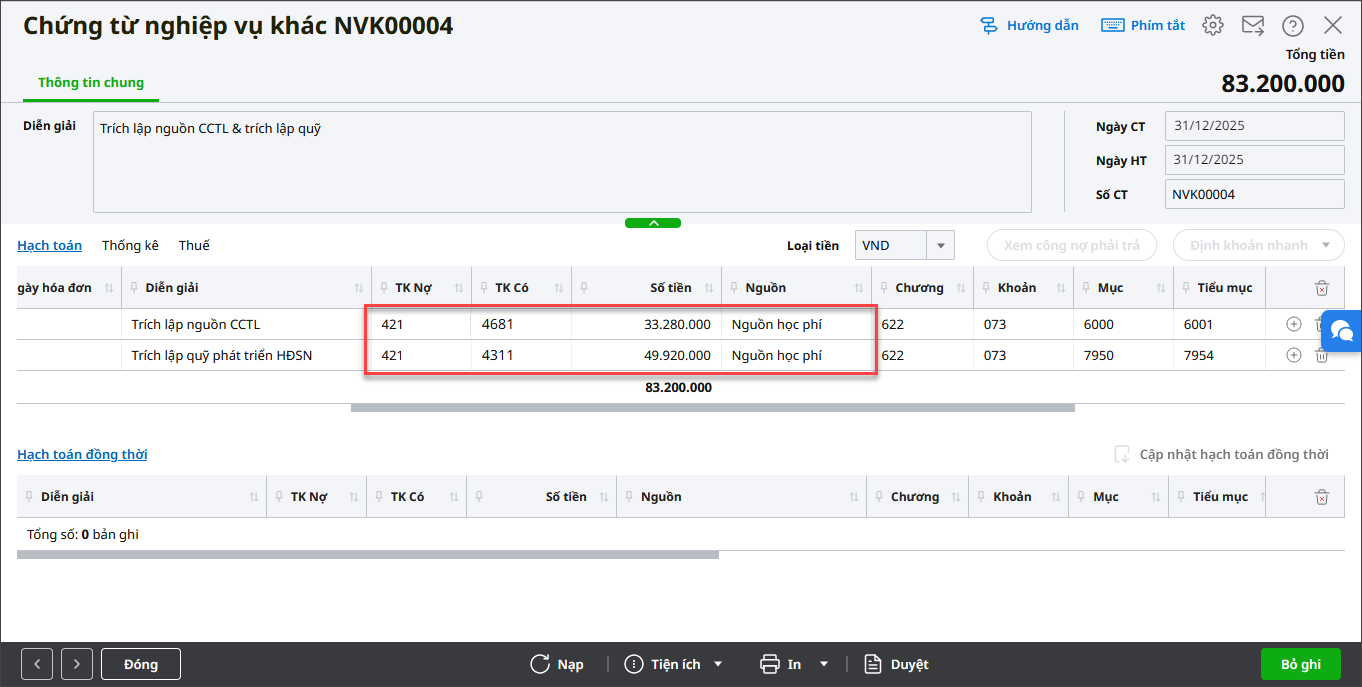Click the Duyệt browse button
The width and height of the screenshot is (1362, 687).
(x=897, y=664)
